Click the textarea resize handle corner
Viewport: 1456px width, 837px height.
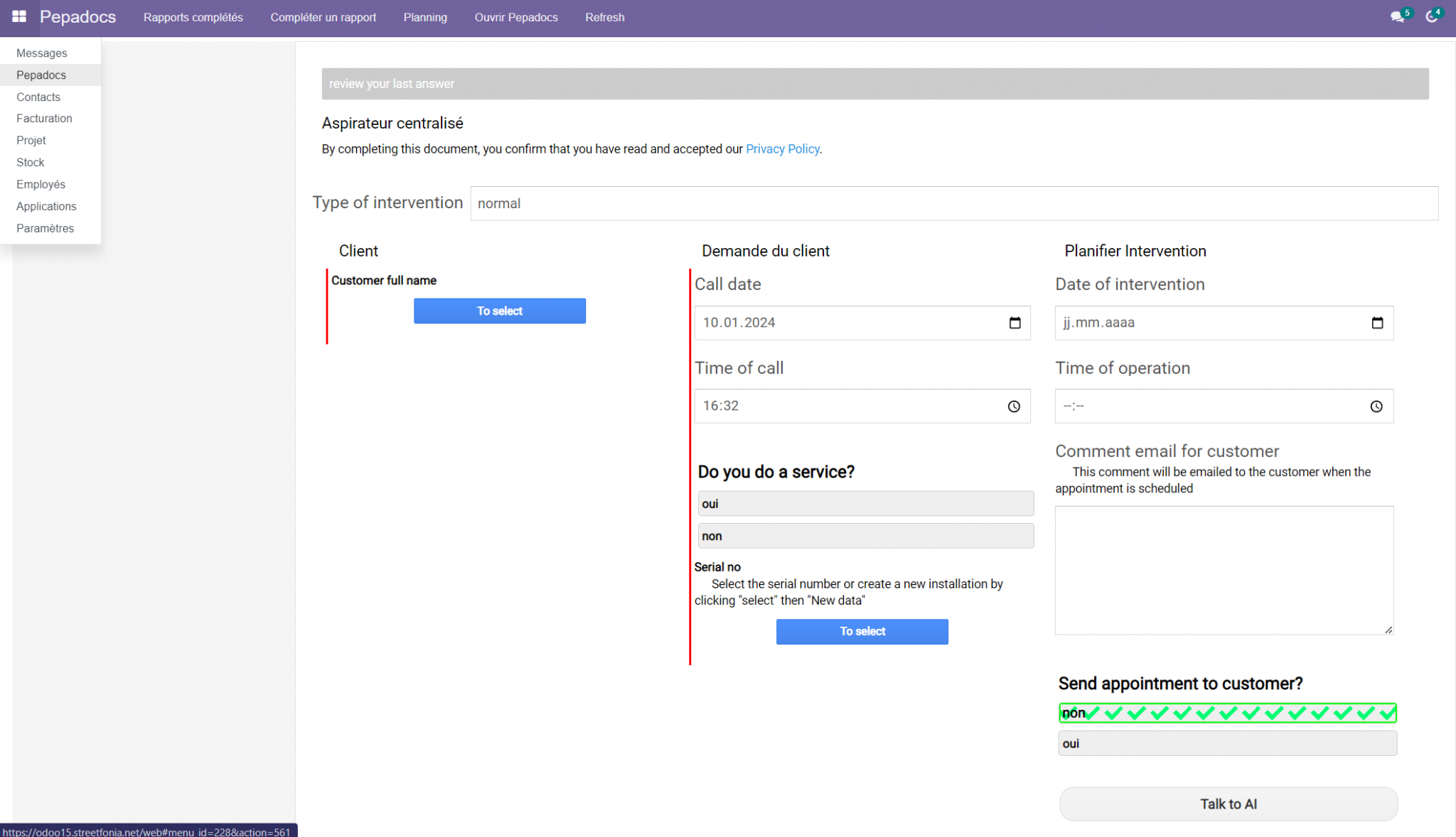pyautogui.click(x=1388, y=630)
